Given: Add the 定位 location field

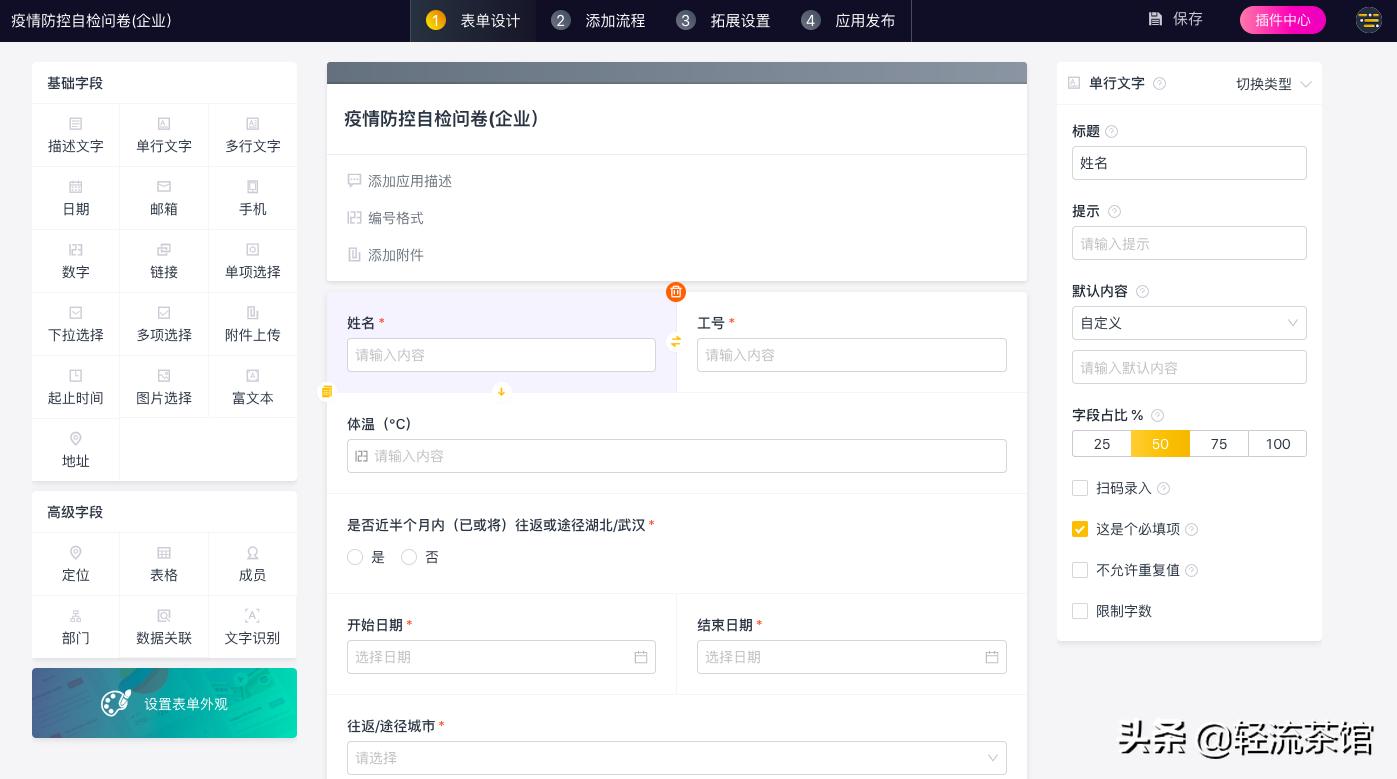Looking at the screenshot, I should click(x=76, y=564).
